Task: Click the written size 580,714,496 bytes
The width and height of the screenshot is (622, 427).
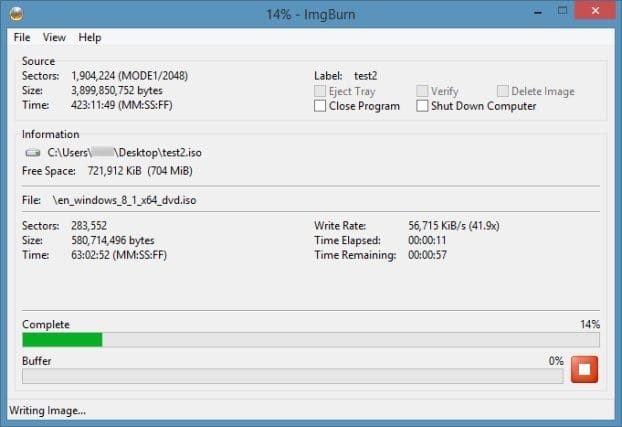Action: (113, 240)
